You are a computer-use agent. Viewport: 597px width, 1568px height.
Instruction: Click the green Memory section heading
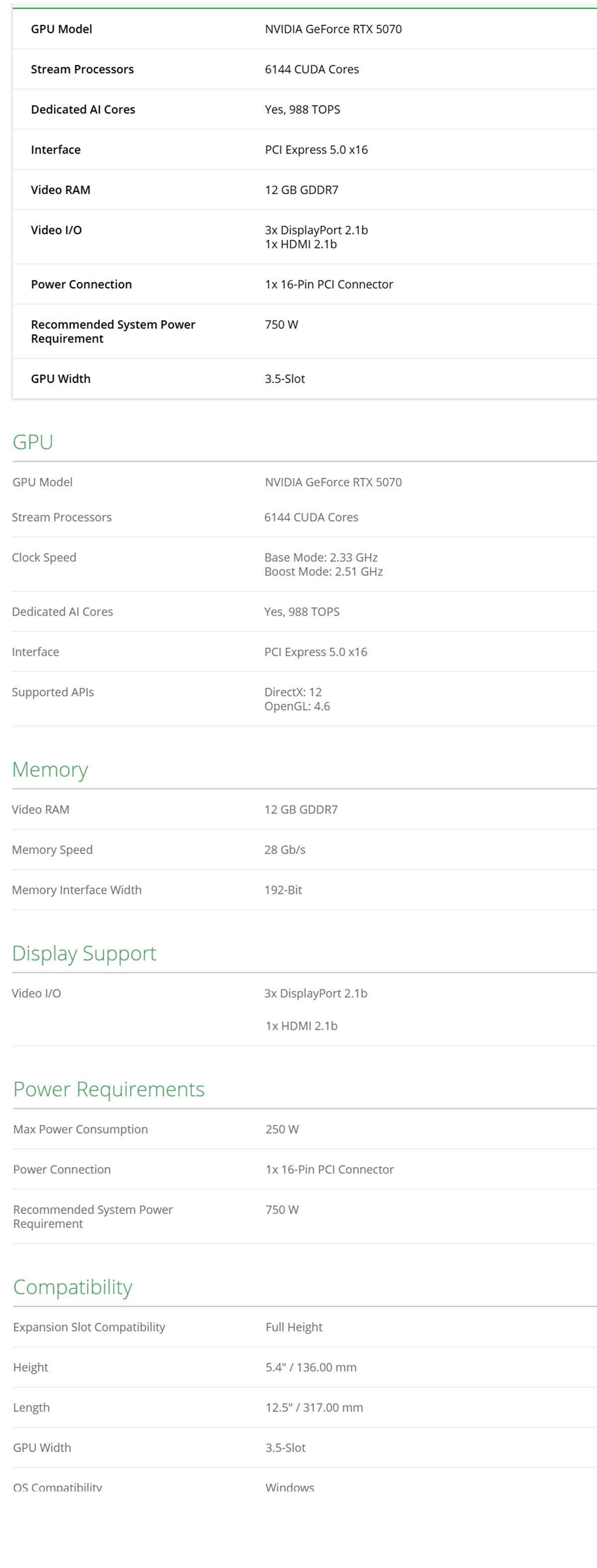pyautogui.click(x=50, y=770)
